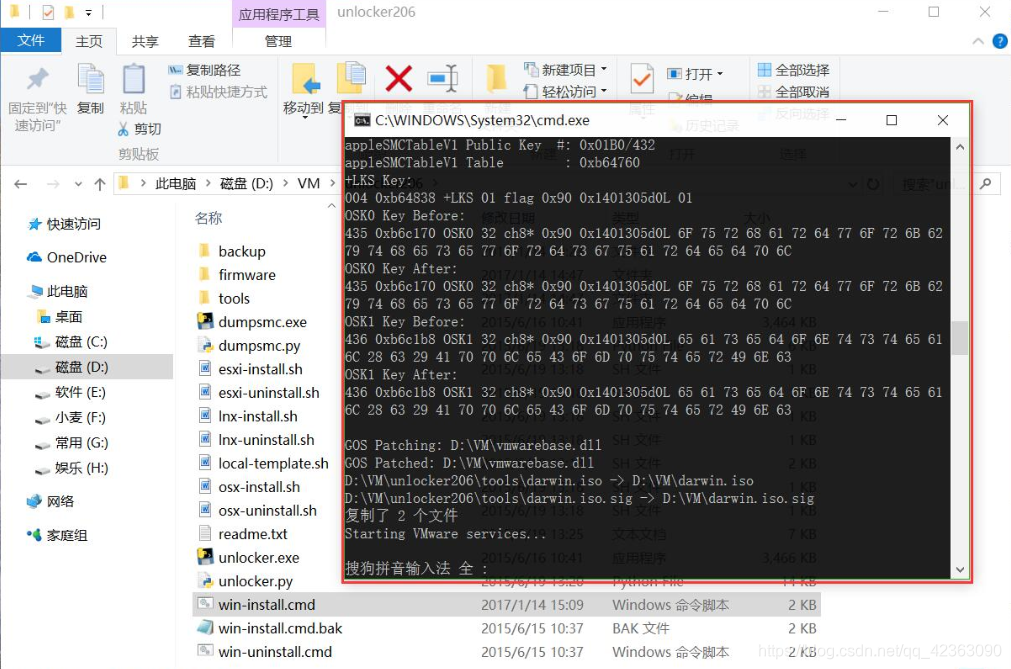Select drive 小麦 (F:) in sidebar
1011x669 pixels.
(x=70, y=417)
